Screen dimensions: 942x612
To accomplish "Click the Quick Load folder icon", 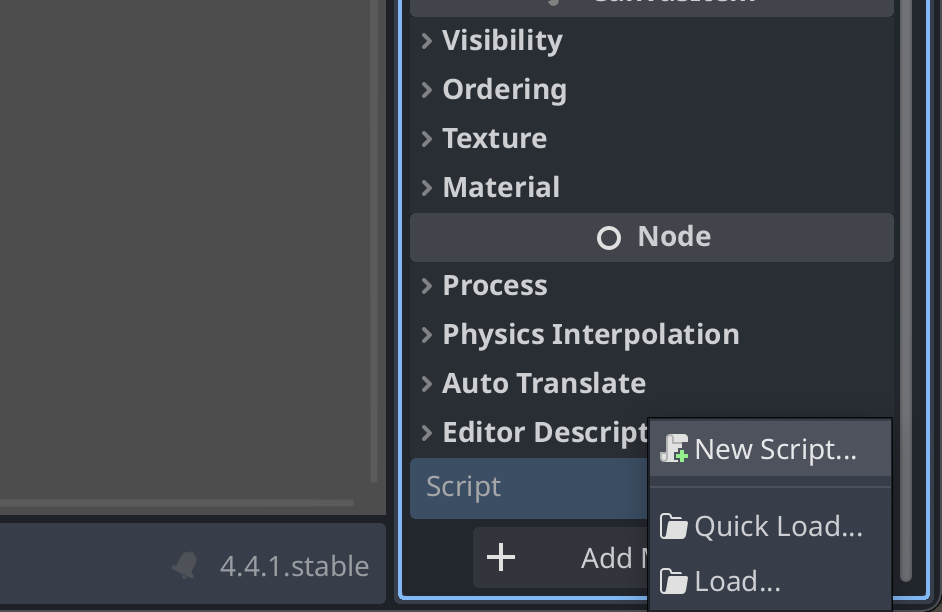I will (x=673, y=527).
